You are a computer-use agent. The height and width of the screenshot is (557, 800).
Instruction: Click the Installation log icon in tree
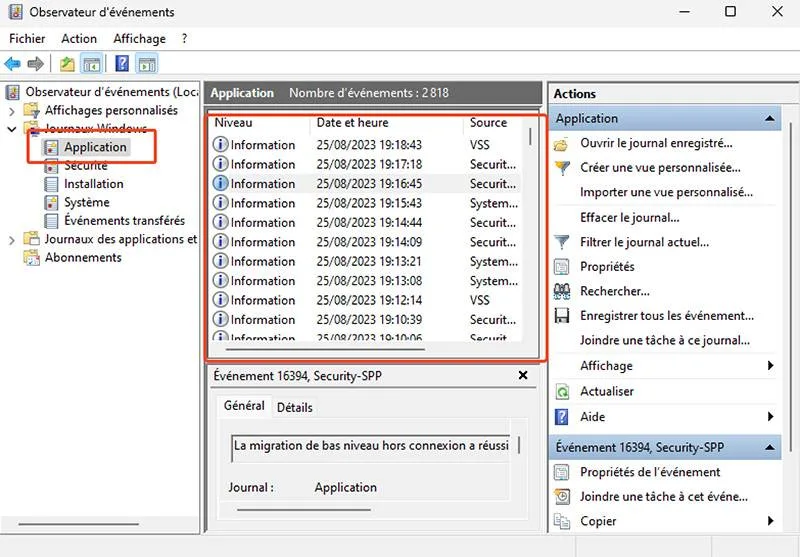pyautogui.click(x=51, y=184)
